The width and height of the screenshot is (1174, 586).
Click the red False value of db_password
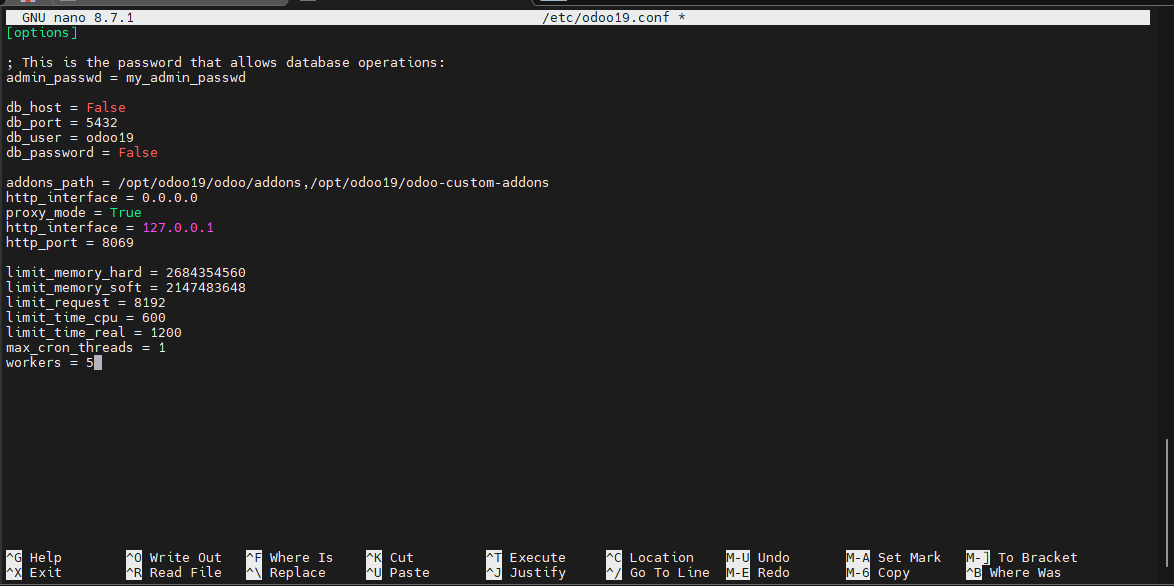(138, 153)
